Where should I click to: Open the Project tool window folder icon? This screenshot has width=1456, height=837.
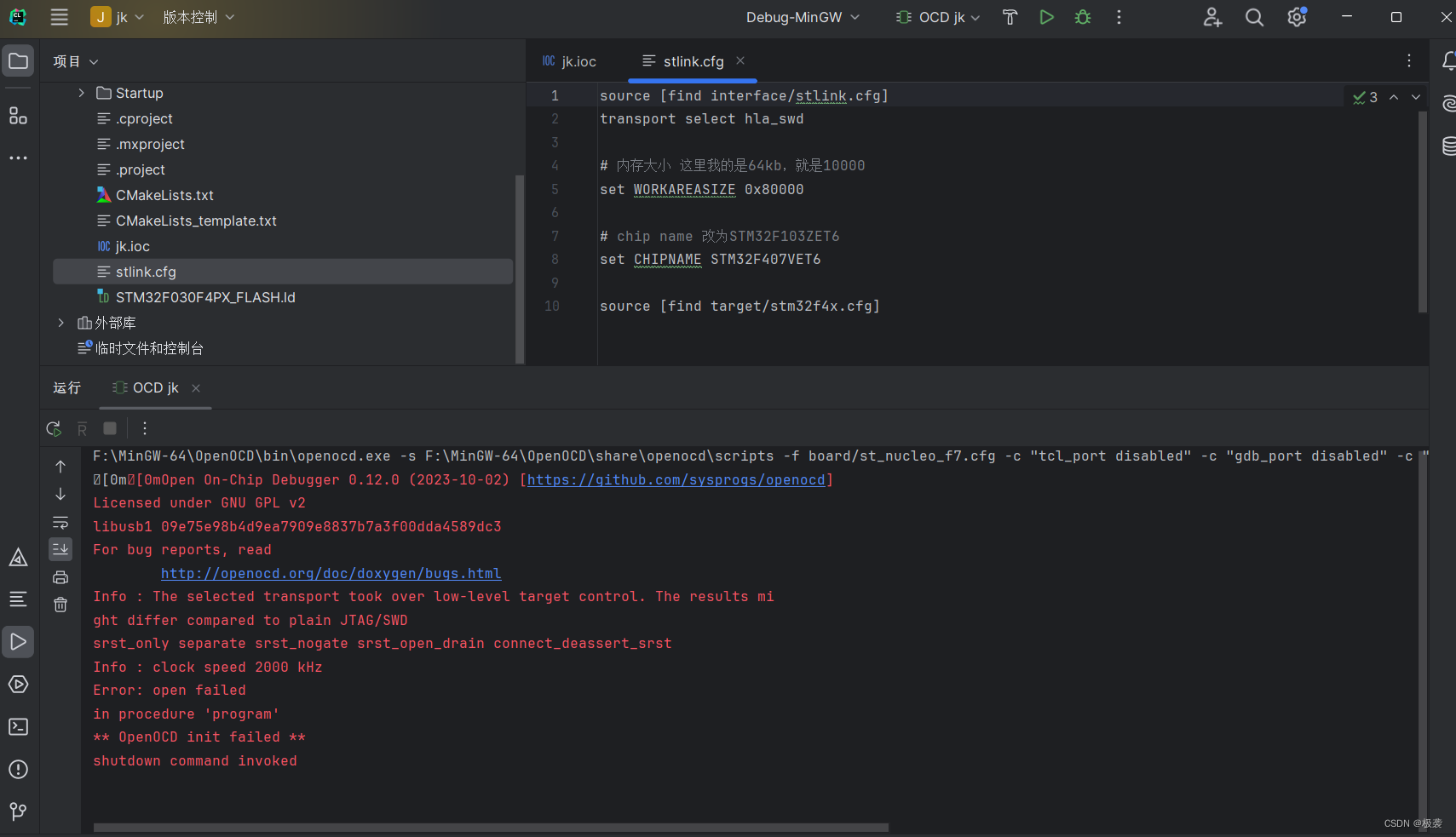(18, 60)
